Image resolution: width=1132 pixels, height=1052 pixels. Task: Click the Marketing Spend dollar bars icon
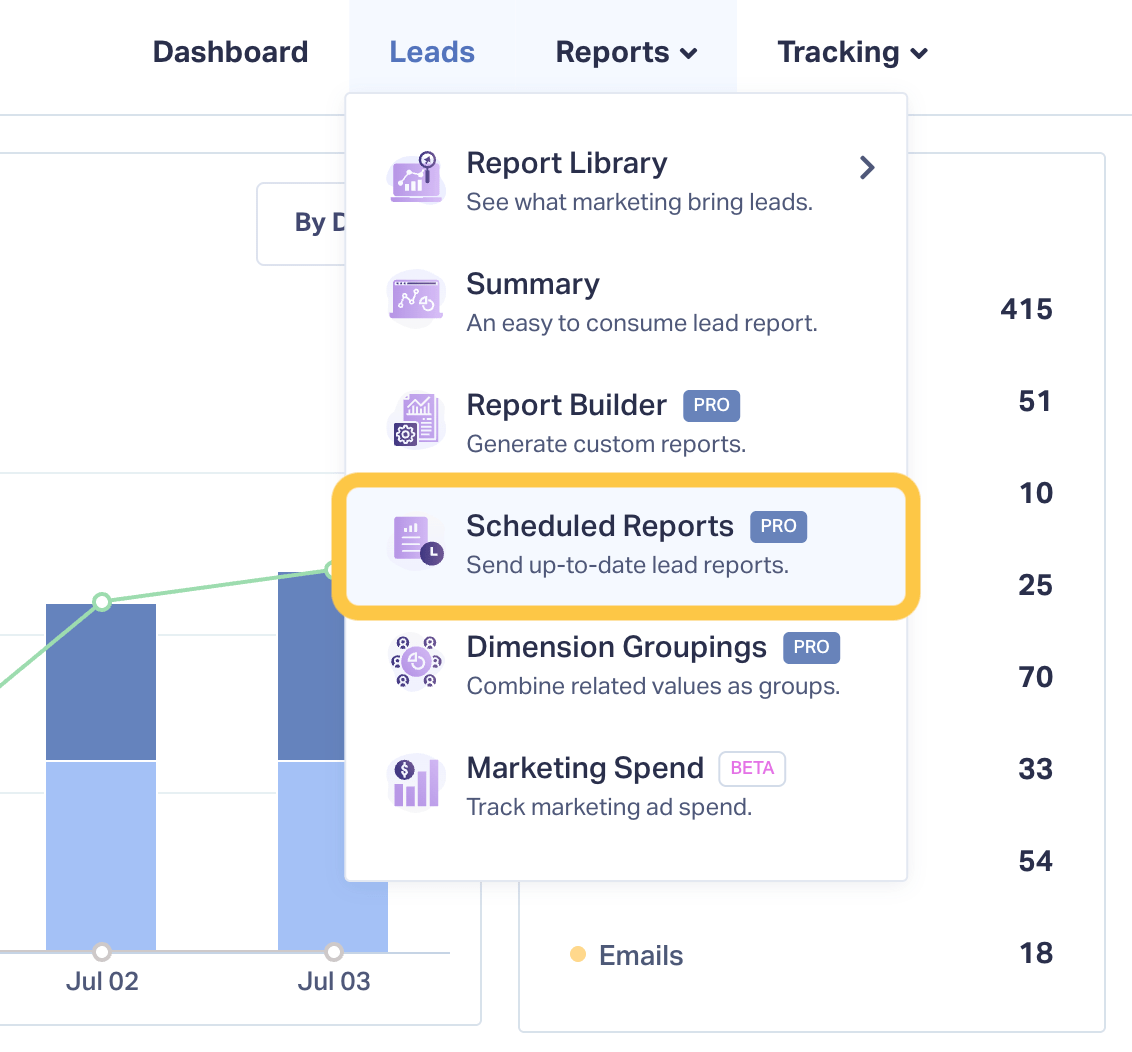417,783
